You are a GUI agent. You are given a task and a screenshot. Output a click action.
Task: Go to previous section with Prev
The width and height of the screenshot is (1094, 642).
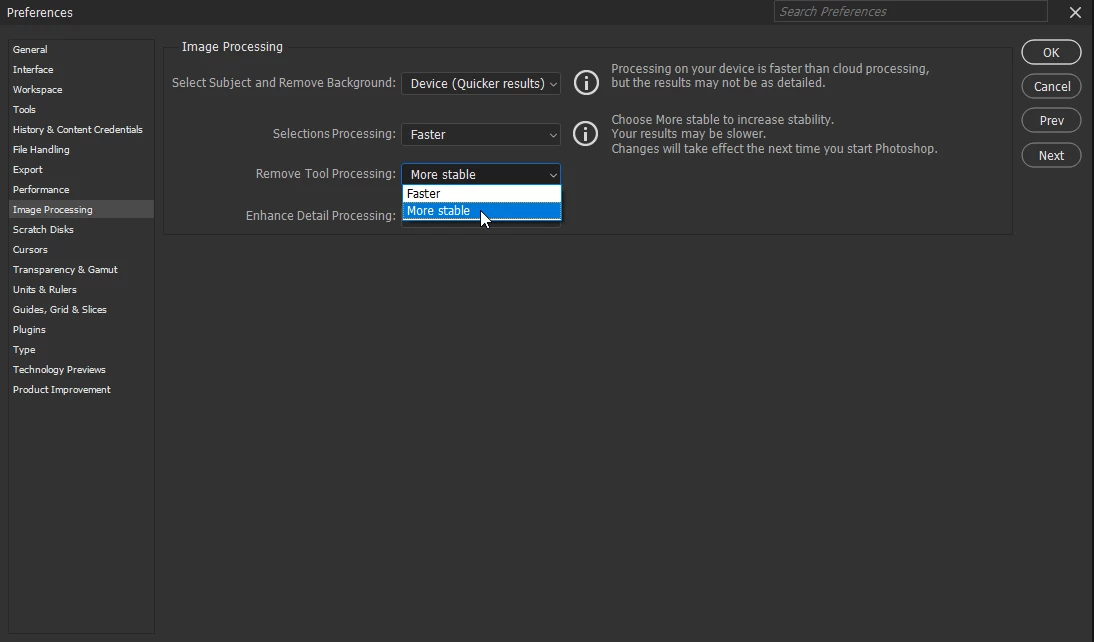click(x=1051, y=121)
